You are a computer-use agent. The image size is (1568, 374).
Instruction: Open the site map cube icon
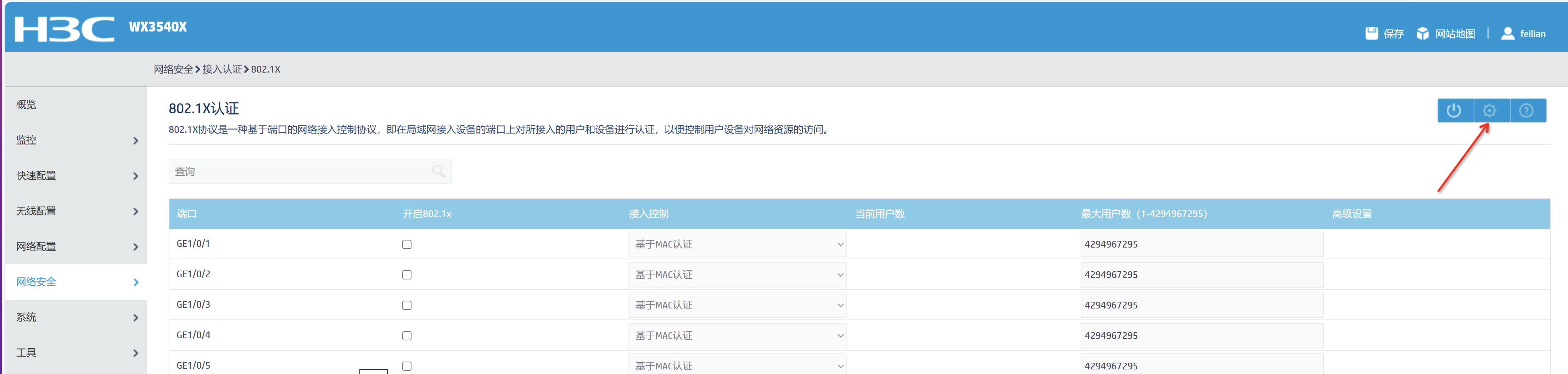pos(1423,33)
